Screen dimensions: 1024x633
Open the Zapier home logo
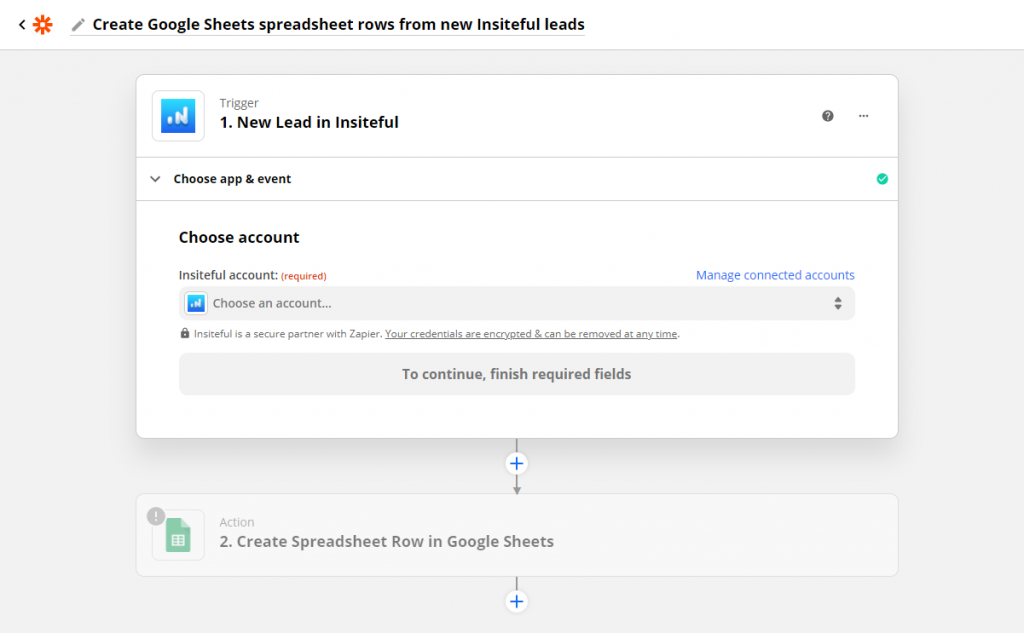coord(42,25)
